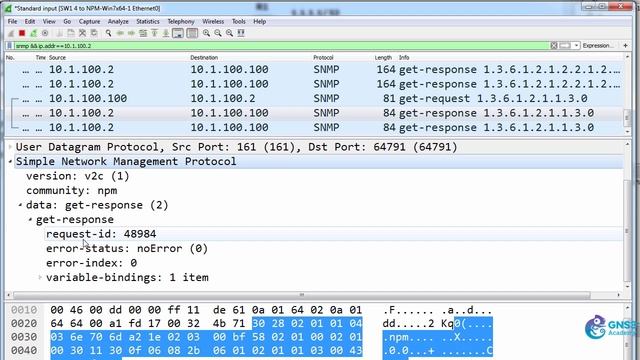Restart the current capture
640x360 pixels.
(x=33, y=33)
